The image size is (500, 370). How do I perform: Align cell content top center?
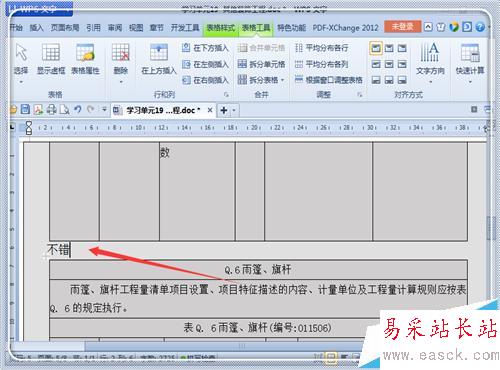pyautogui.click(x=389, y=48)
